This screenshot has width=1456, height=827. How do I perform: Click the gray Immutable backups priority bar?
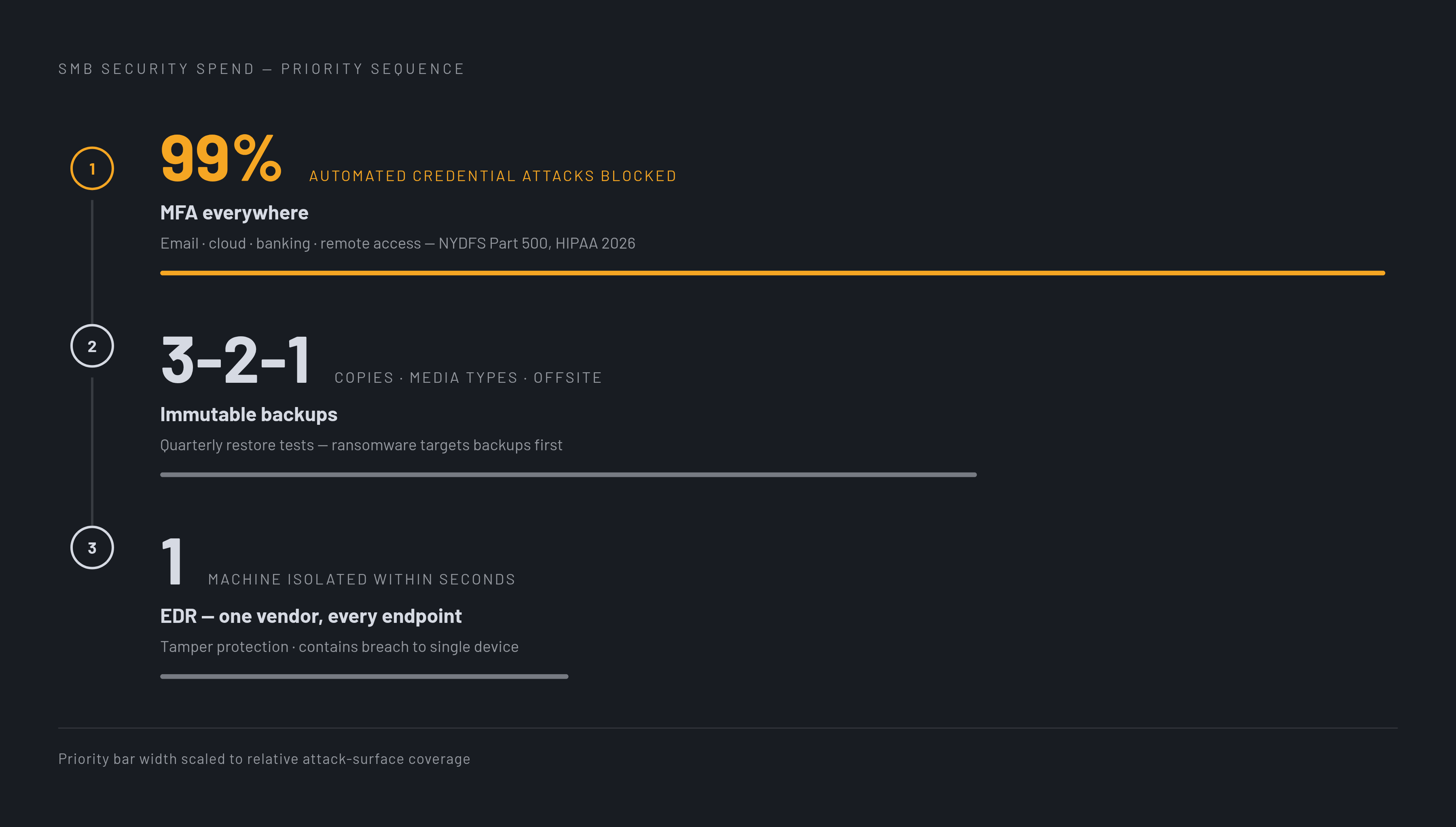click(568, 475)
